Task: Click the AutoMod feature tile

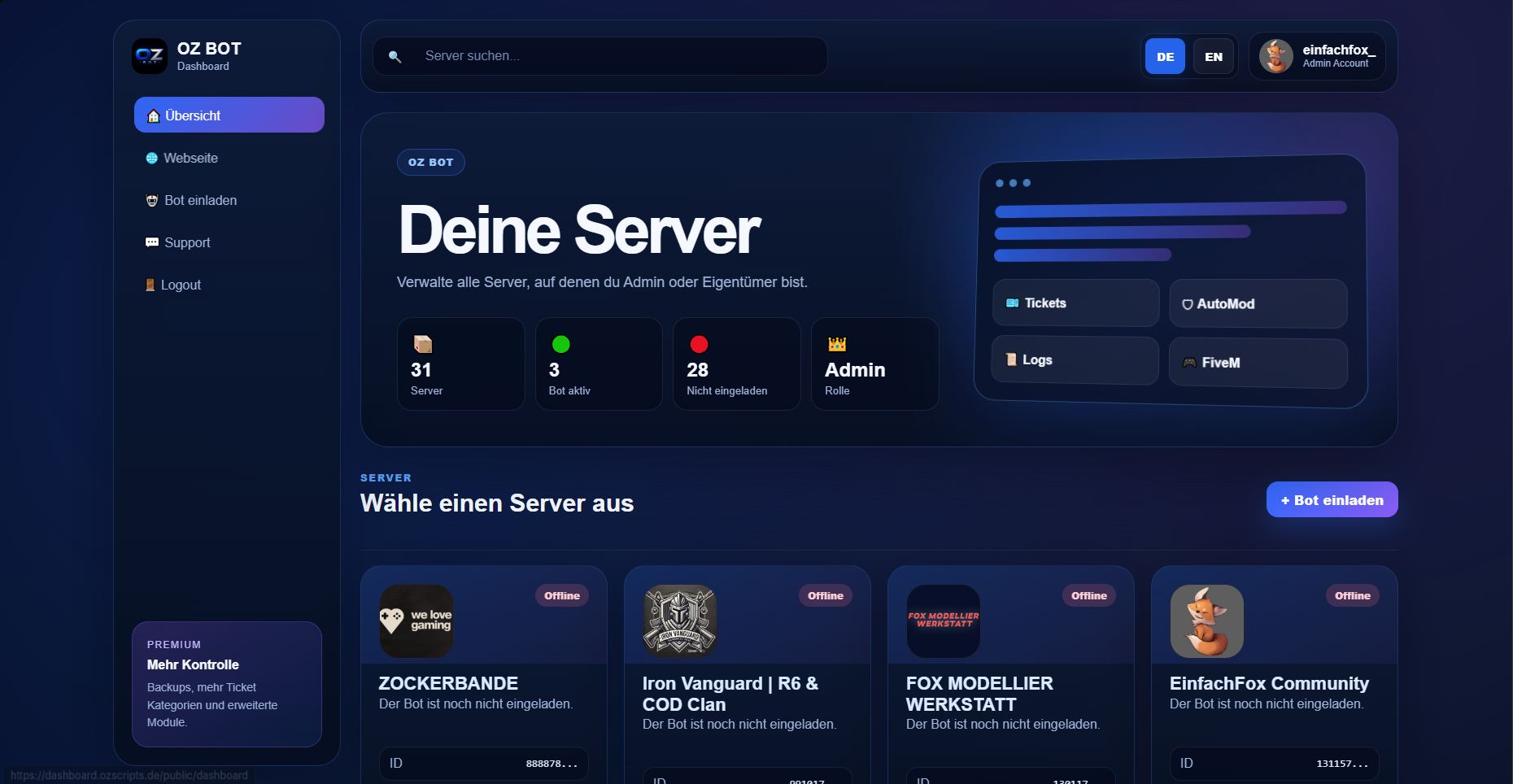Action: click(x=1258, y=303)
